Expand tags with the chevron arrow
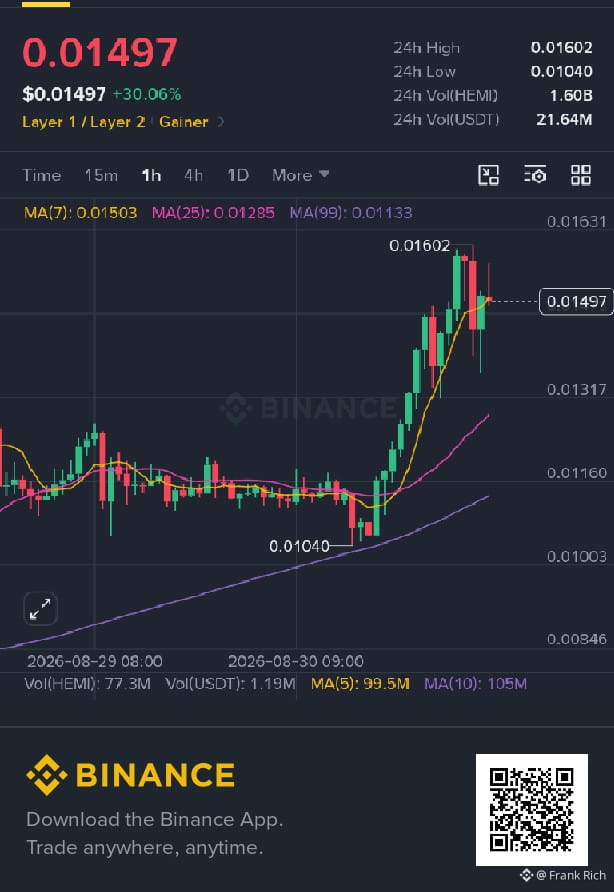Image resolution: width=614 pixels, height=892 pixels. pyautogui.click(x=221, y=122)
